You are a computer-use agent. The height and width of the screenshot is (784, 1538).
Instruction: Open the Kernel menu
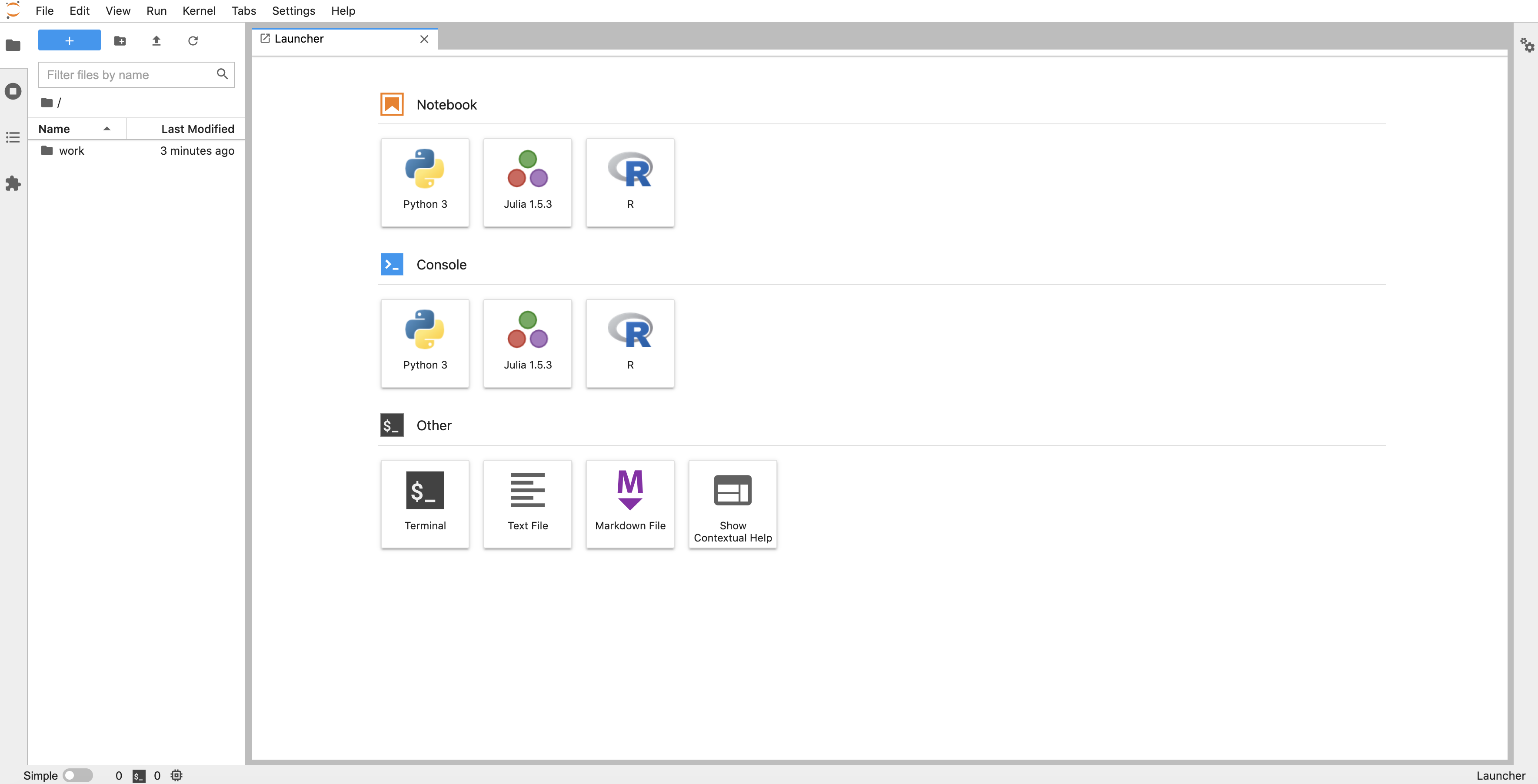[x=199, y=11]
